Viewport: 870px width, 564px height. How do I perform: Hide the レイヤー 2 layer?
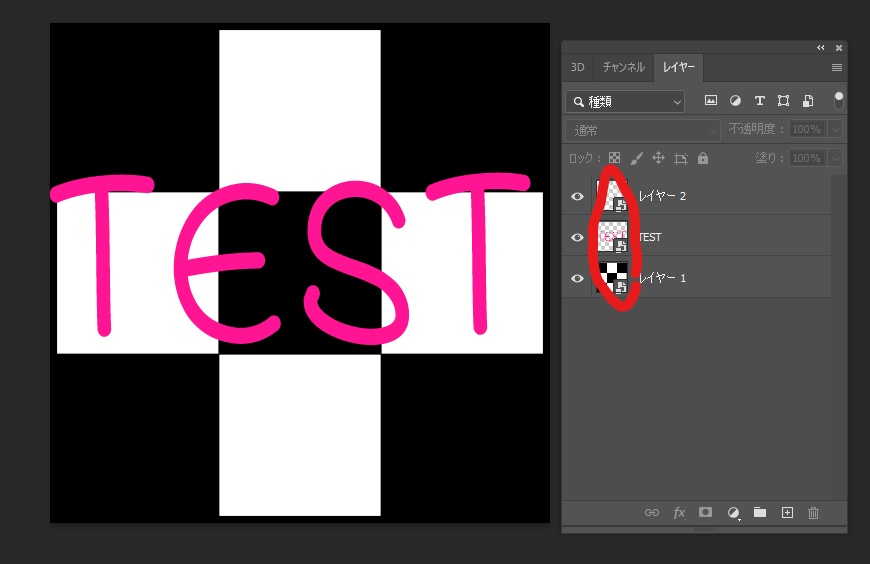(577, 196)
